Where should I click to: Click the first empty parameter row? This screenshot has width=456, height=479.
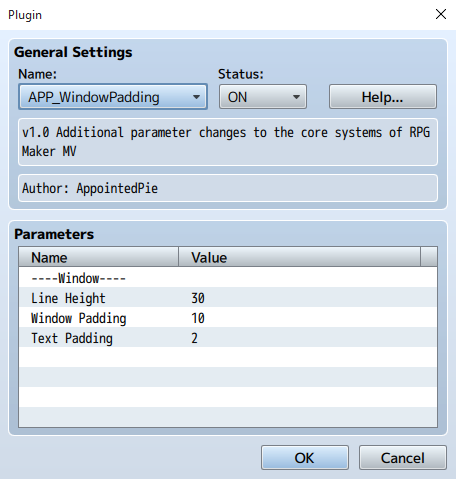[228, 357]
